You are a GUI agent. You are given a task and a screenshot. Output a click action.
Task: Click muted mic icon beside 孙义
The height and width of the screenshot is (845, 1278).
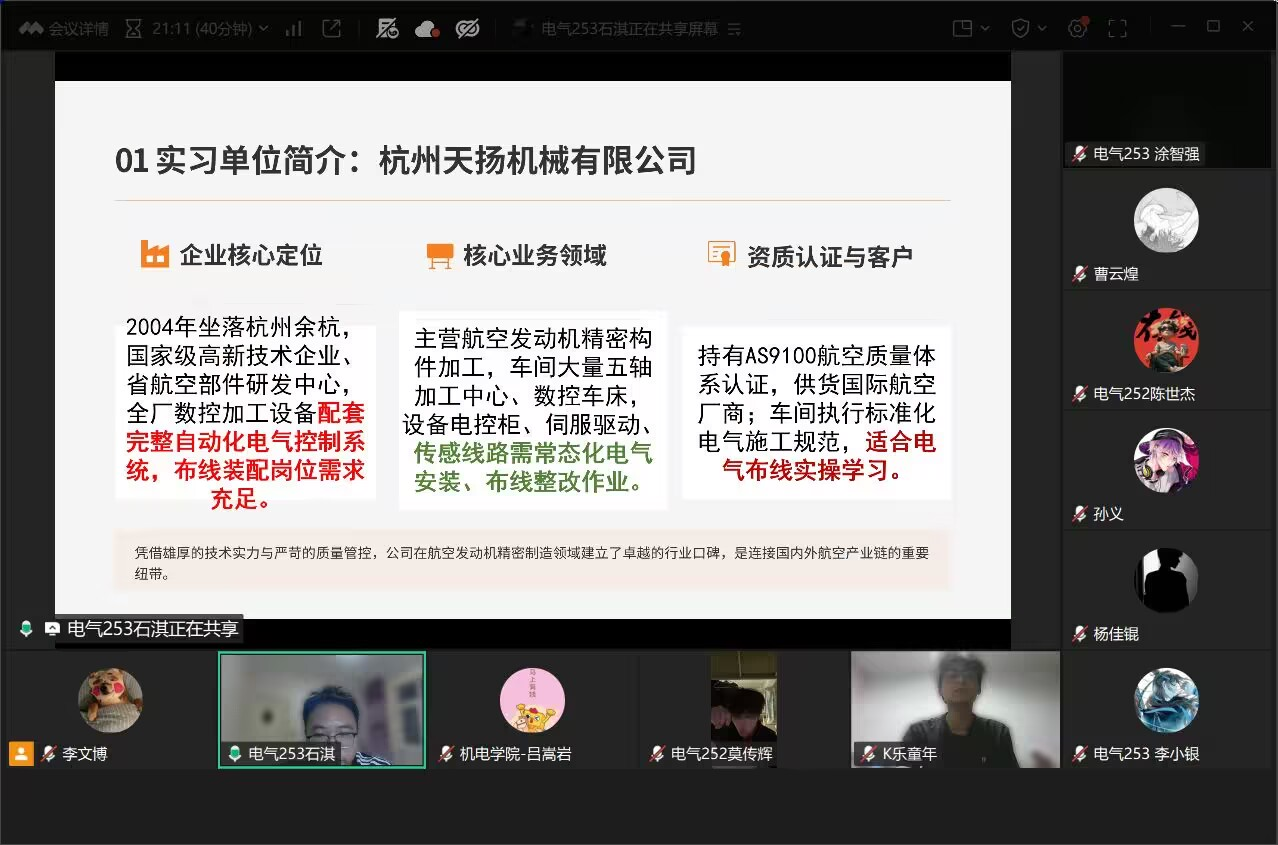click(1079, 514)
